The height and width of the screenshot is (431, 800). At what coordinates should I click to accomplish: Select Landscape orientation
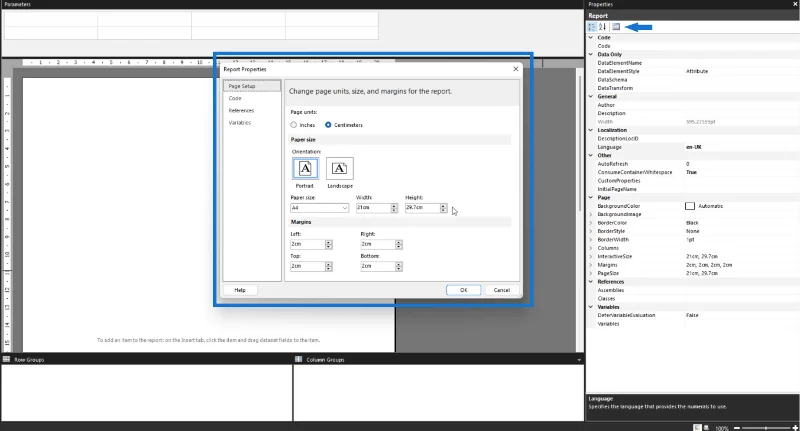[340, 168]
